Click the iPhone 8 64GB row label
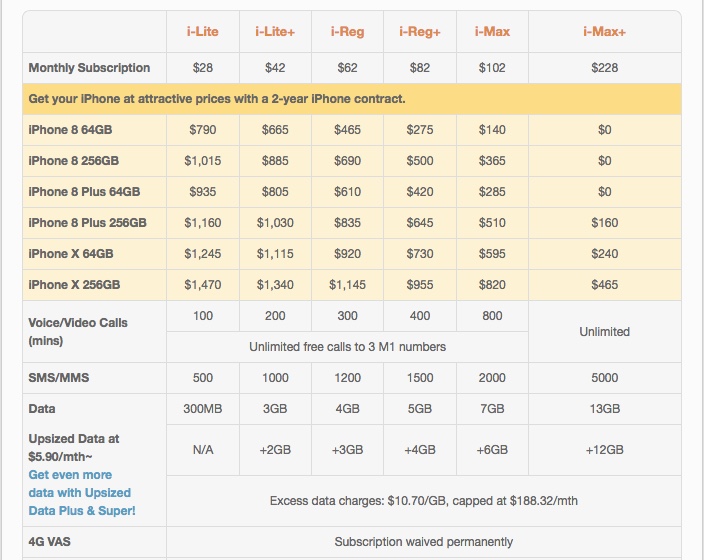 click(x=70, y=130)
